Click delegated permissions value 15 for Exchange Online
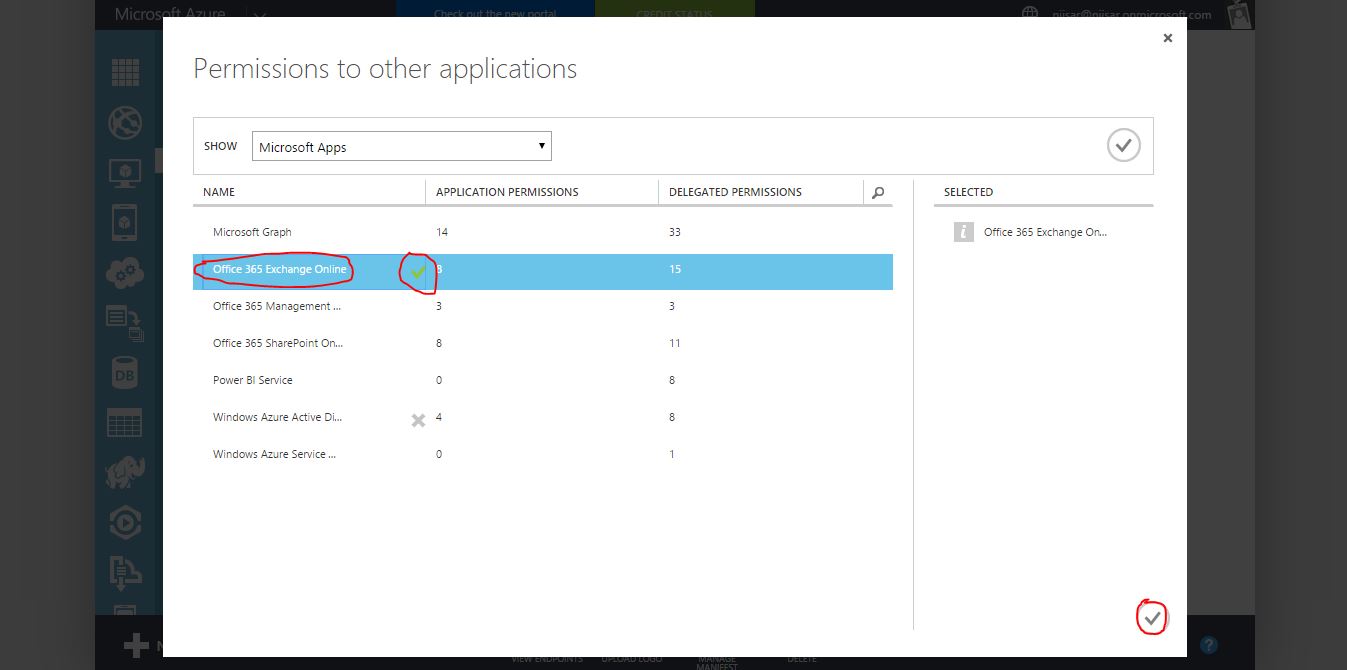Screen dimensions: 1347x670 coord(675,269)
